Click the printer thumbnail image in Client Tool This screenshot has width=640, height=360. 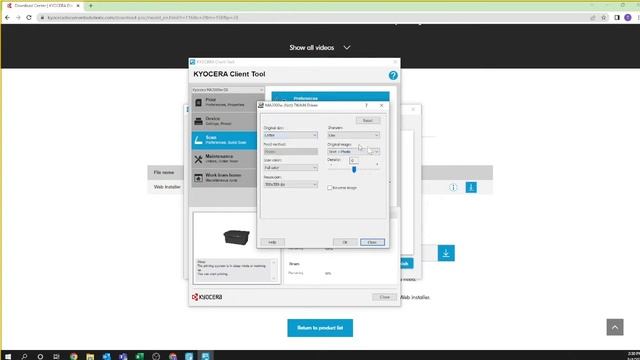237,237
